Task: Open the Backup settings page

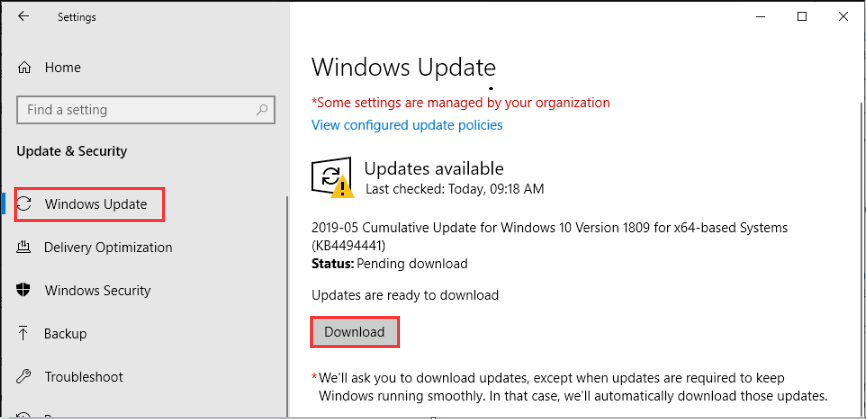Action: [65, 333]
